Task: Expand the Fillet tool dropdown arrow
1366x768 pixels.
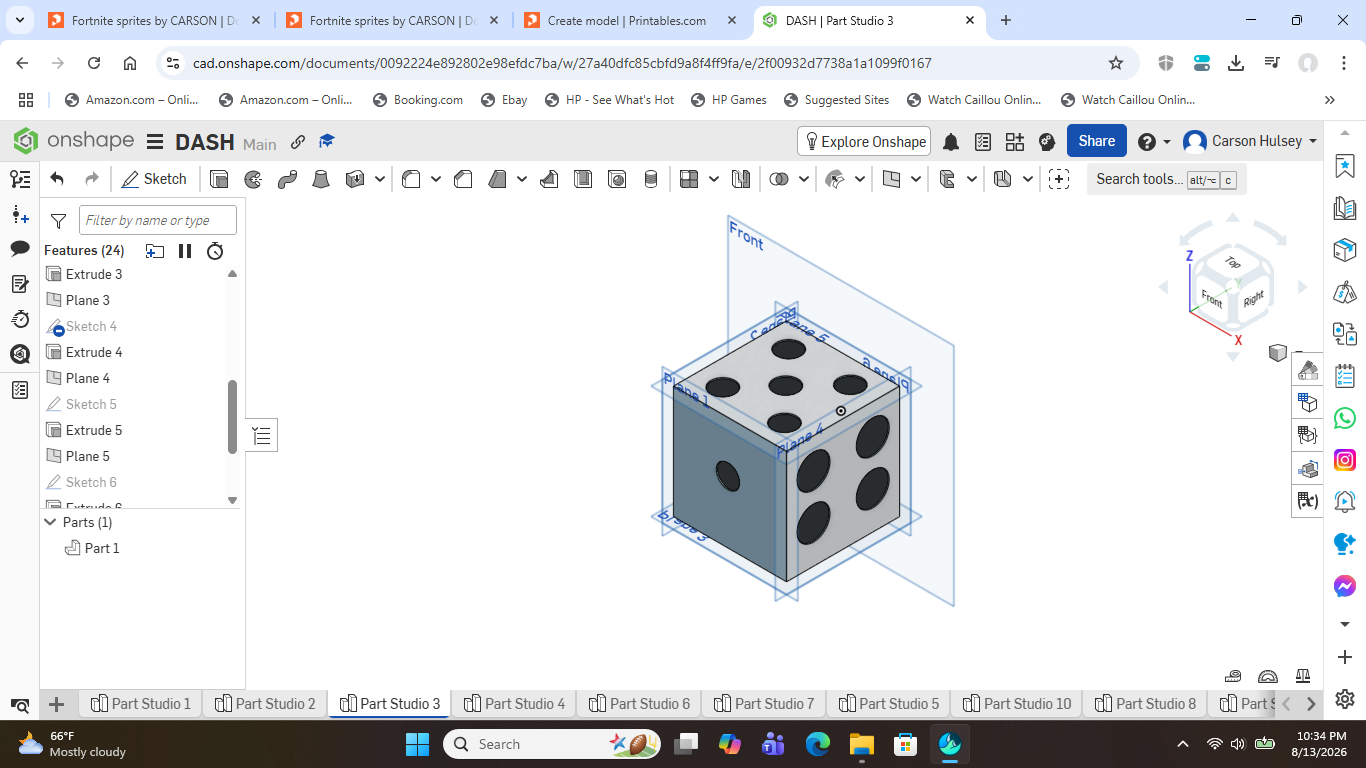Action: pyautogui.click(x=436, y=179)
